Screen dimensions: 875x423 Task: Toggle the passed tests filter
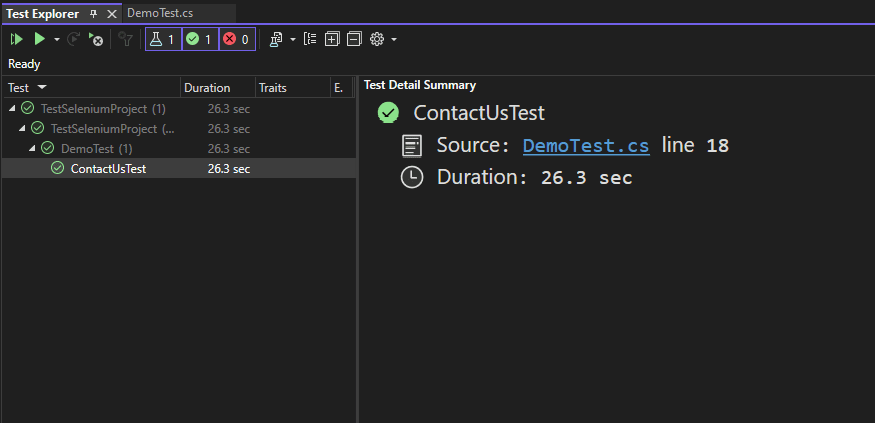200,40
